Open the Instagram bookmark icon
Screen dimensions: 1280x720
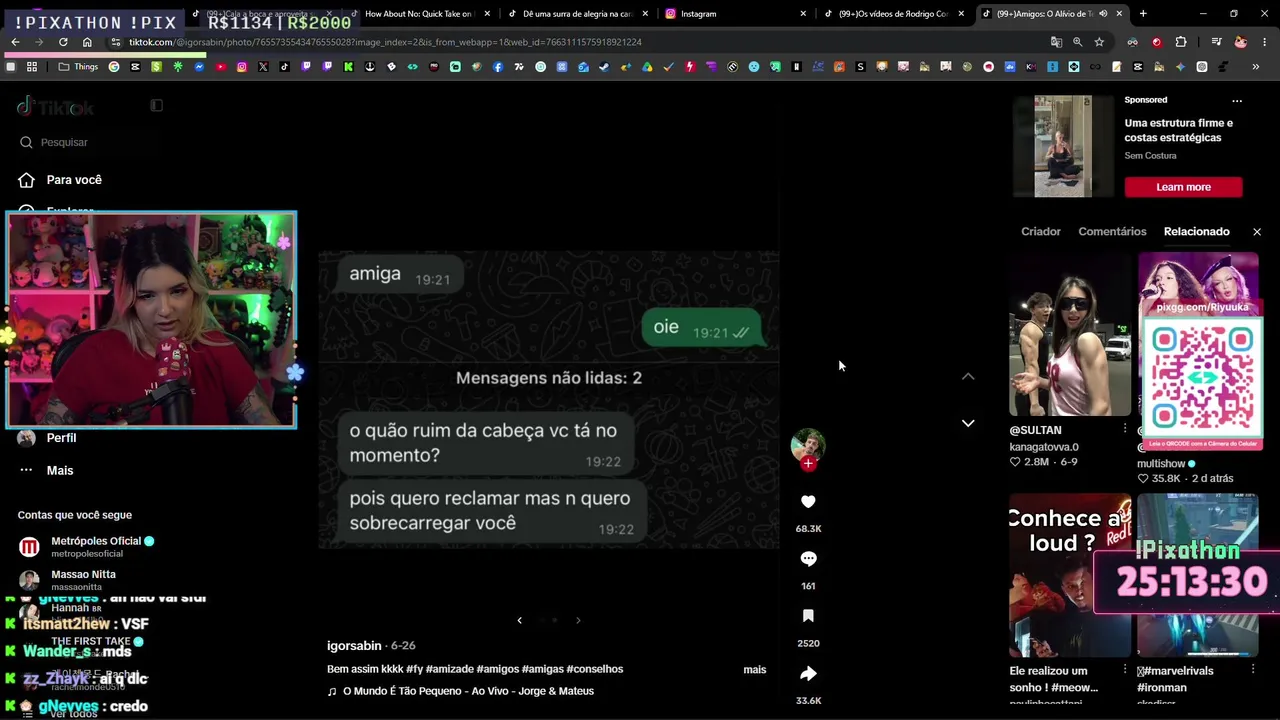pos(241,67)
